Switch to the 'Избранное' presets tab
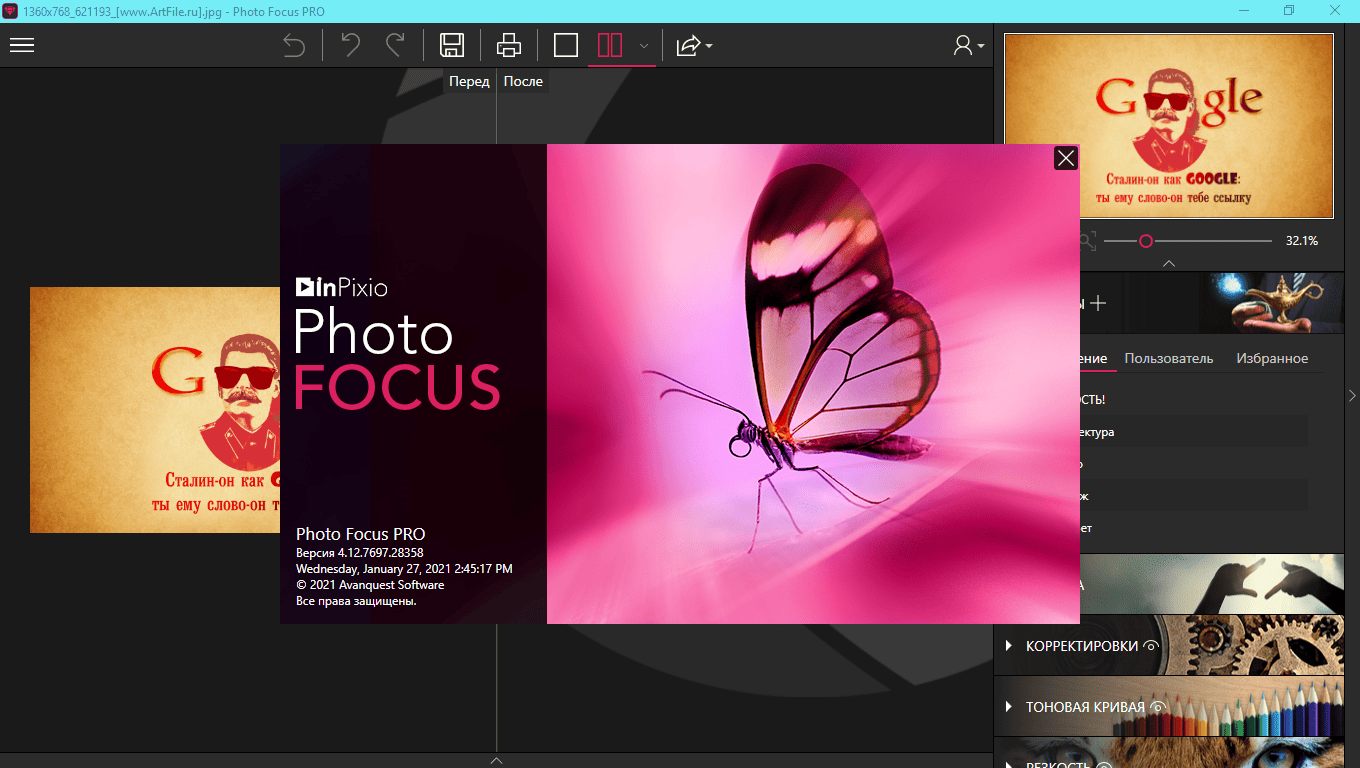This screenshot has height=768, width=1360. (x=1272, y=358)
